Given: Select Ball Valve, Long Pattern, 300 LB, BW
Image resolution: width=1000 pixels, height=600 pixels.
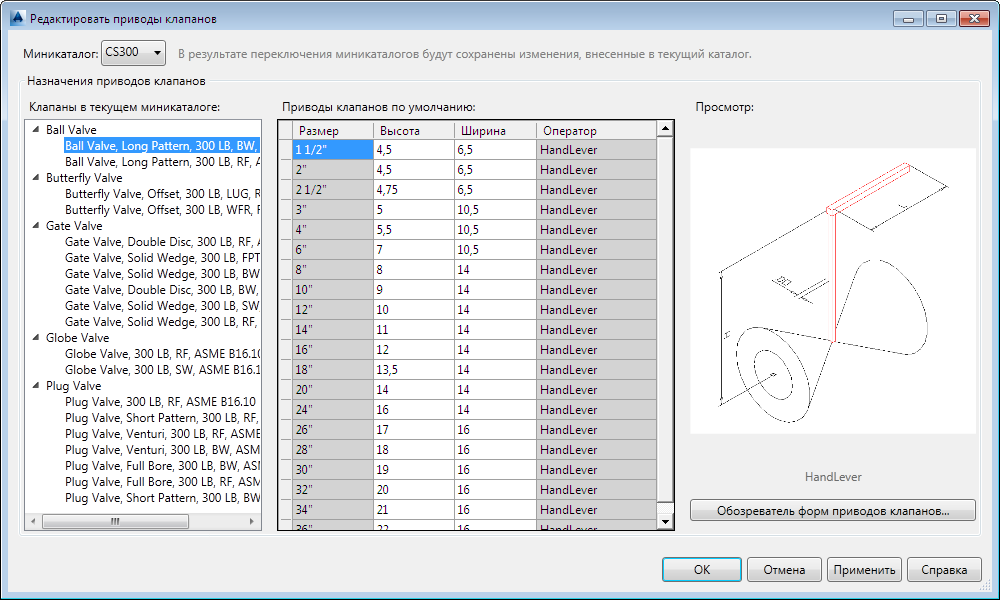Looking at the screenshot, I should tap(162, 146).
